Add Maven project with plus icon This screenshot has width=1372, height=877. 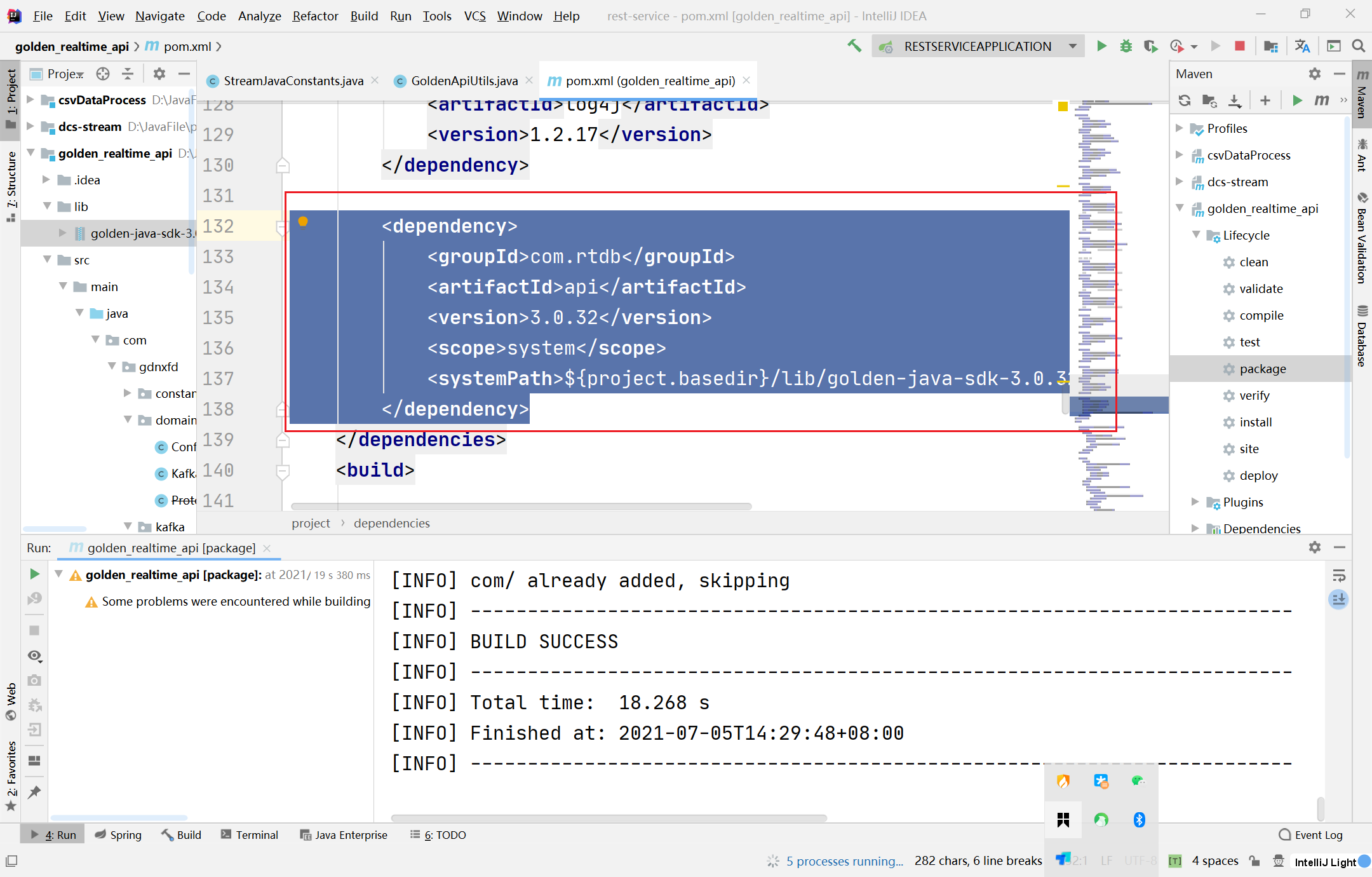click(x=1265, y=100)
